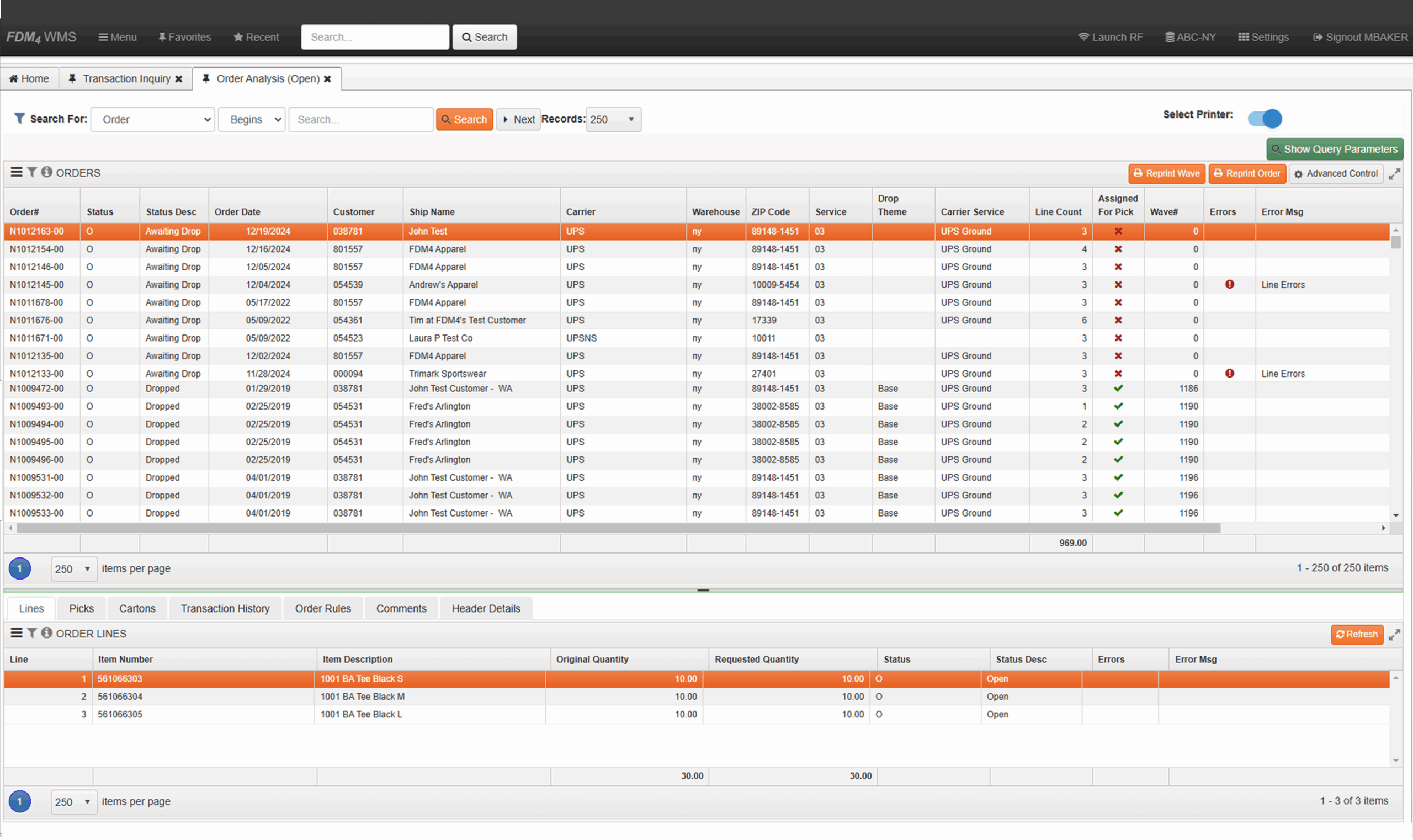
Task: Click the ORDERS grid filter funnel icon
Action: (32, 172)
